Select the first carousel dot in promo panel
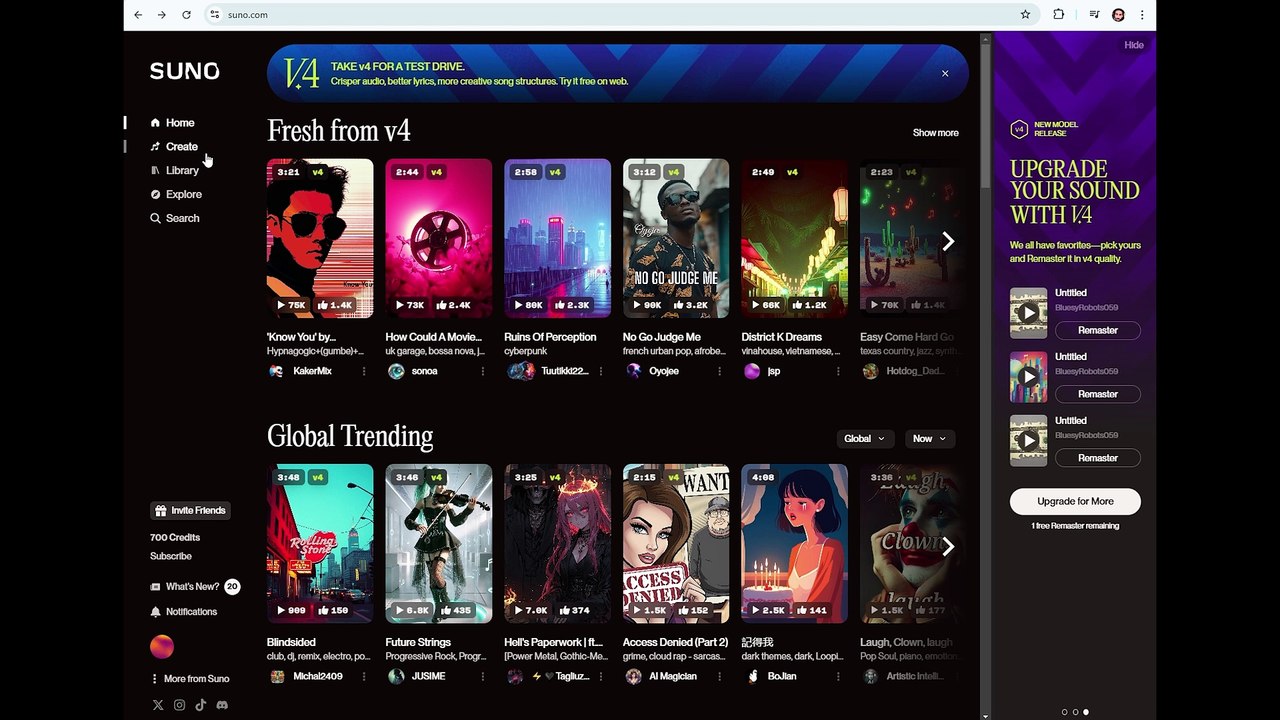This screenshot has width=1280, height=720. point(1064,712)
